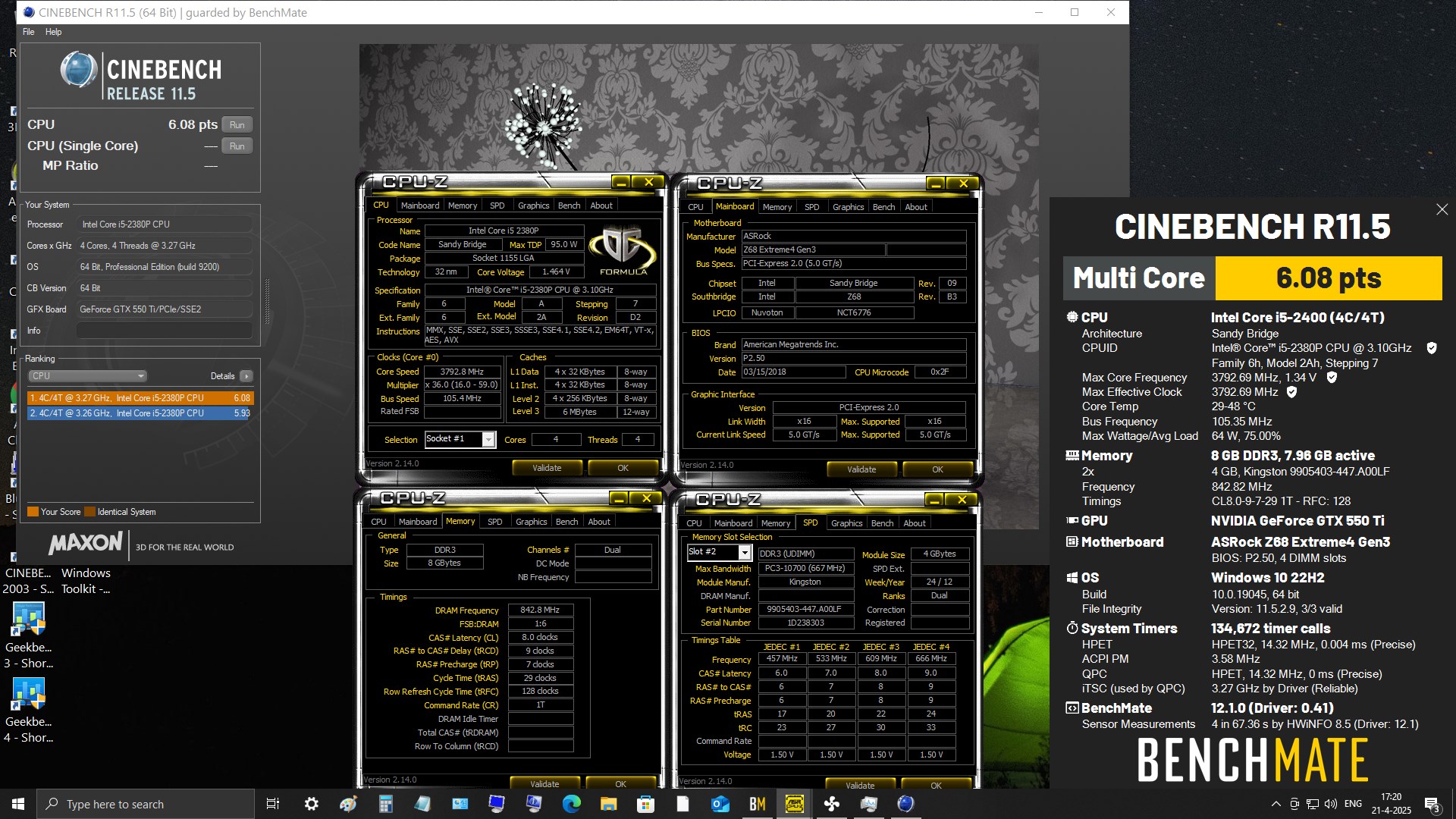
Task: Click the orange Your Score legend swatch
Action: pyautogui.click(x=33, y=512)
